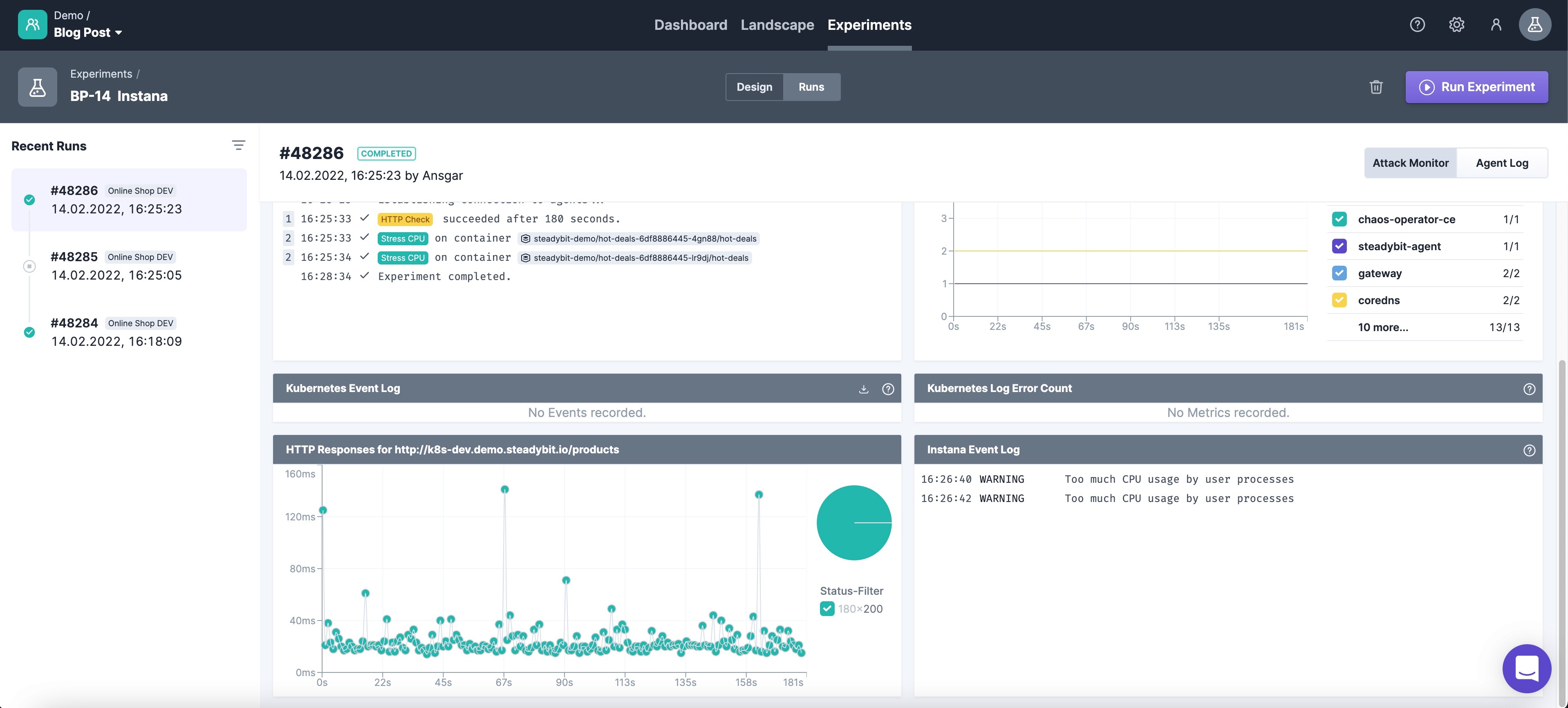This screenshot has height=708, width=1568.
Task: Download the Kubernetes Event Log
Action: point(863,389)
